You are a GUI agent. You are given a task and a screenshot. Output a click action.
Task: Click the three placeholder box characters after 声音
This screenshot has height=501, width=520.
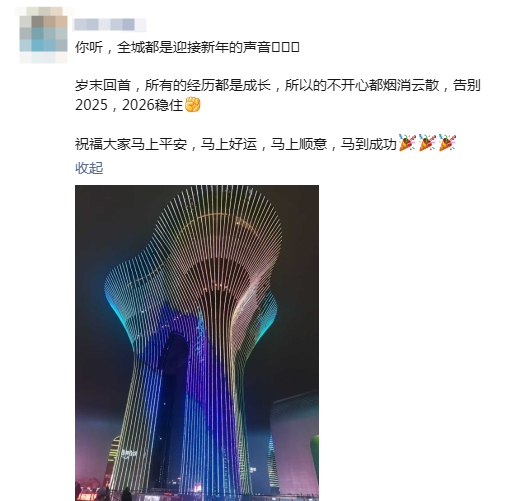(285, 47)
